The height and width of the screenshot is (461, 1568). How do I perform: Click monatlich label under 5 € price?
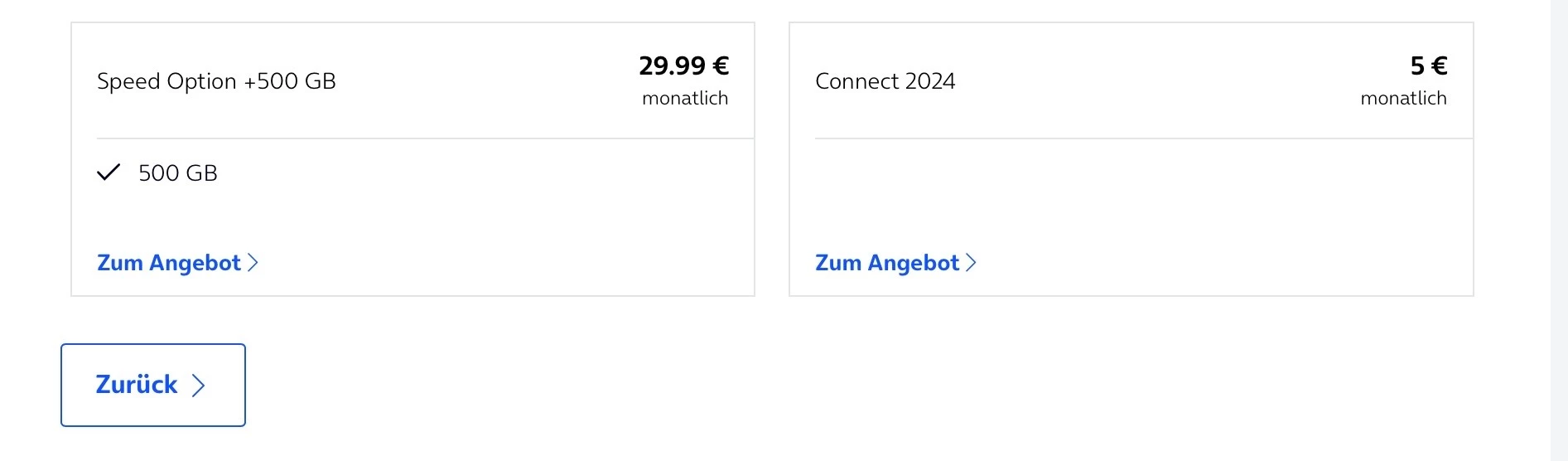pos(1403,99)
